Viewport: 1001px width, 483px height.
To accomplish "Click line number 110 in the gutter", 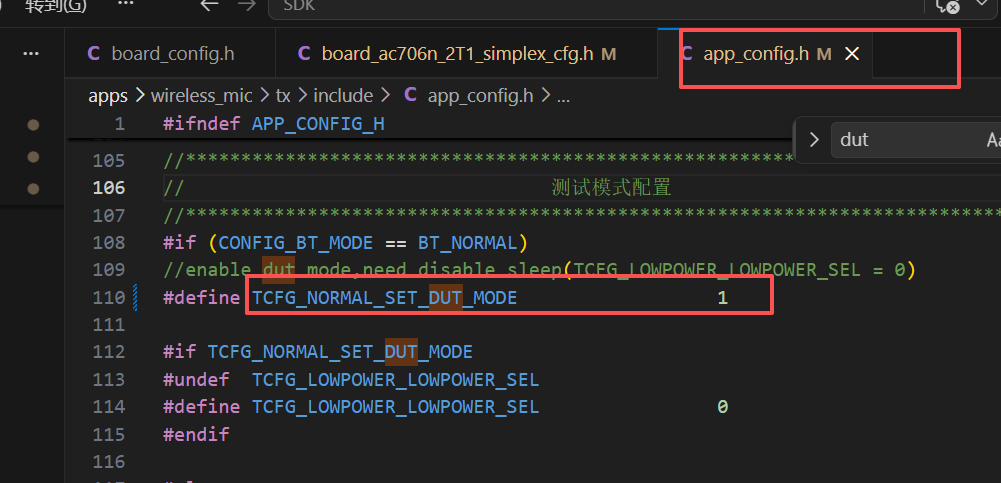I will tap(109, 298).
